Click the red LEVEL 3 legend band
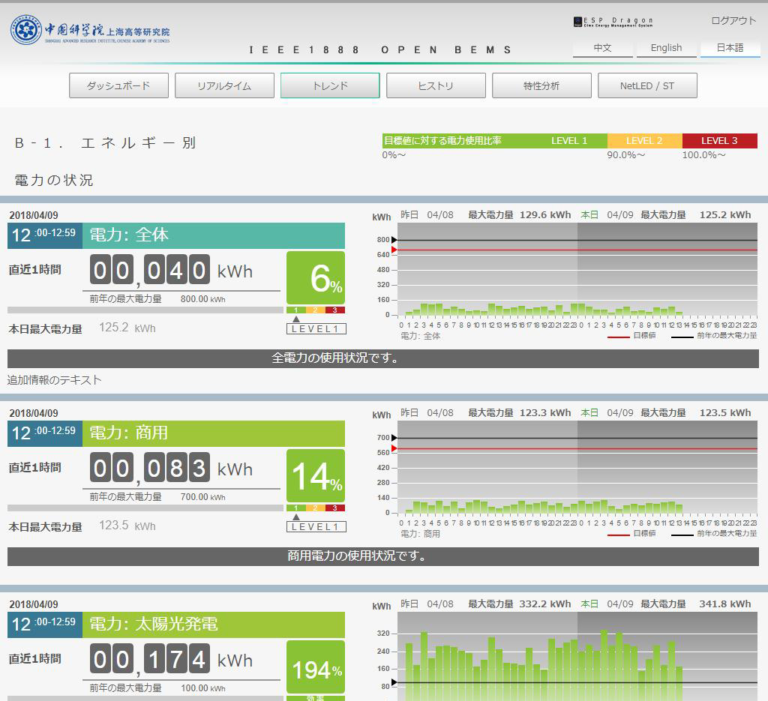 coord(720,141)
